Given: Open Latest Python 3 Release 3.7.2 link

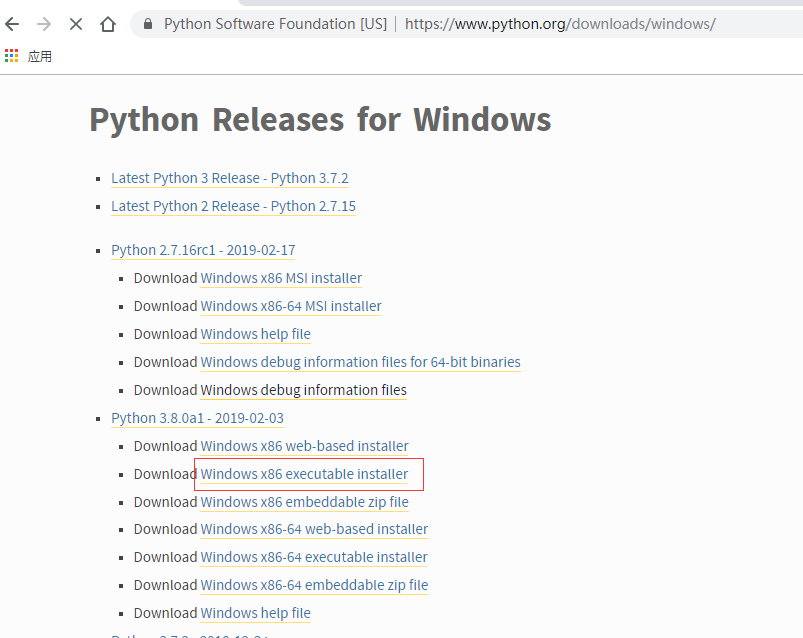Looking at the screenshot, I should click(229, 178).
